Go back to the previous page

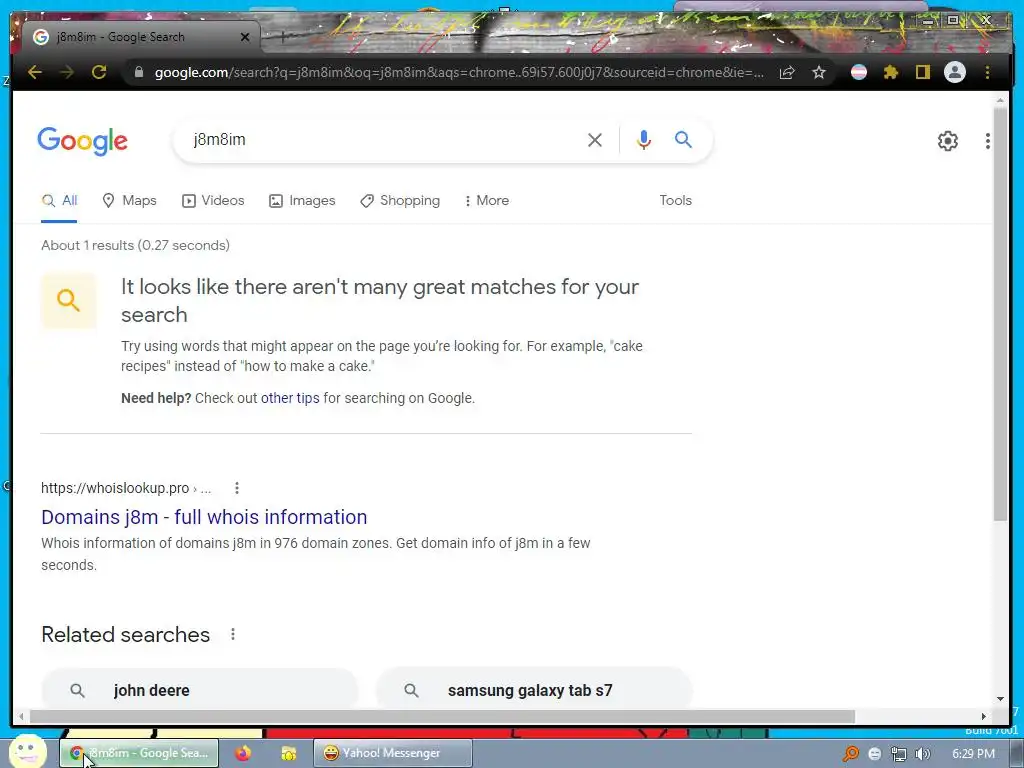(35, 72)
